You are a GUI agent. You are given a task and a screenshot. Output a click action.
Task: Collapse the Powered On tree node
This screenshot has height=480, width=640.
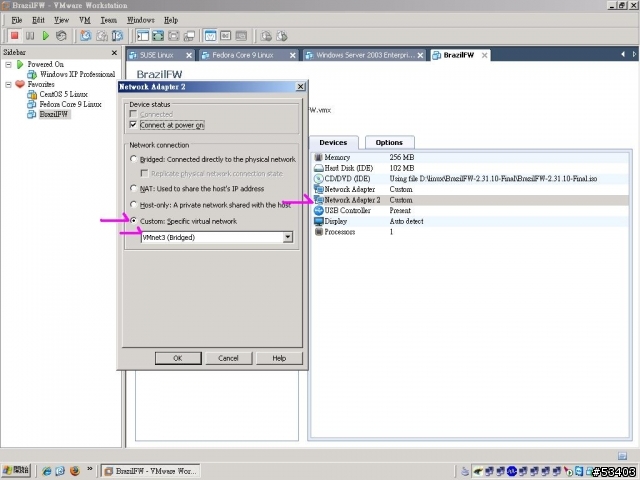[x=8, y=64]
